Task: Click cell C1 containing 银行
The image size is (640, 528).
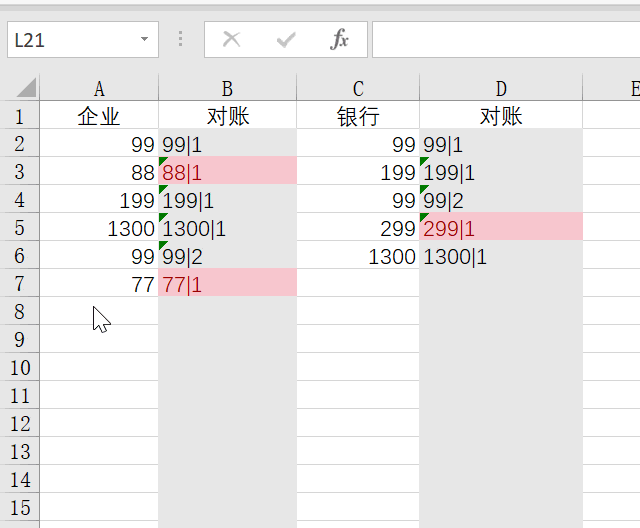Action: (358, 115)
